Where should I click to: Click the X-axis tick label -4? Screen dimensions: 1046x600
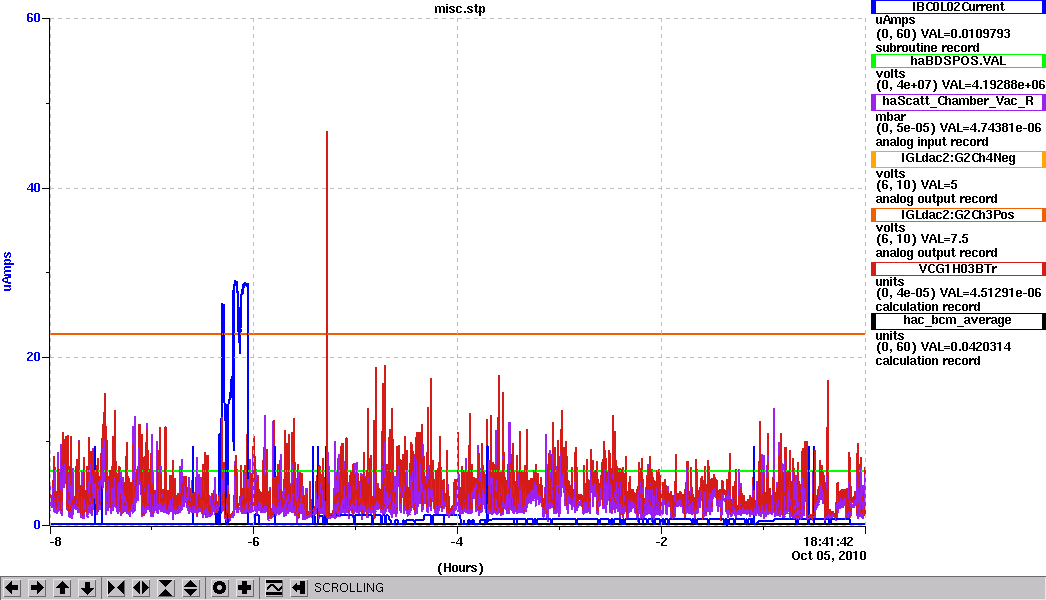click(457, 541)
